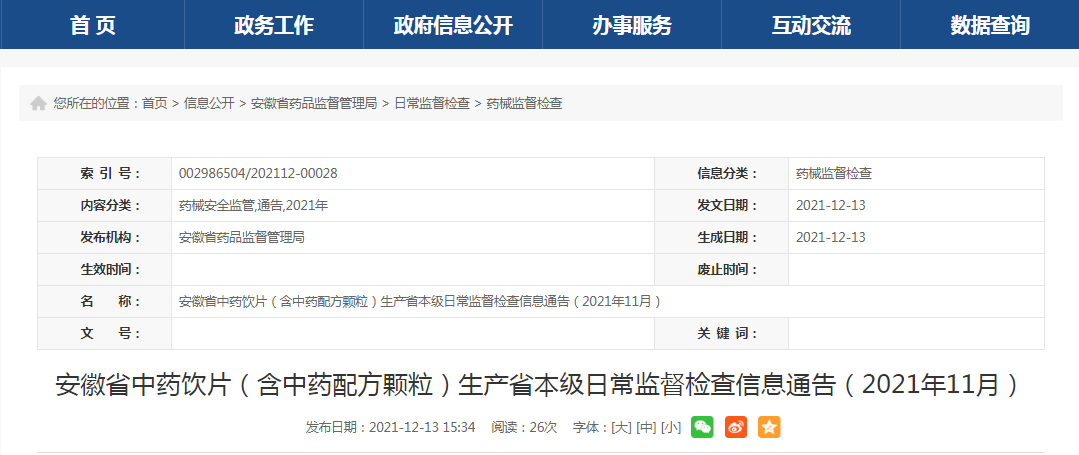Image resolution: width=1079 pixels, height=455 pixels.
Task: Click the orange star favorite icon
Action: coord(769,427)
